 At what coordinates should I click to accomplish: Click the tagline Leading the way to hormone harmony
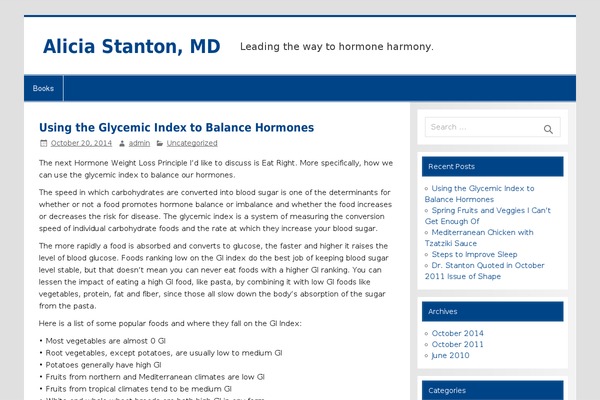tap(337, 47)
